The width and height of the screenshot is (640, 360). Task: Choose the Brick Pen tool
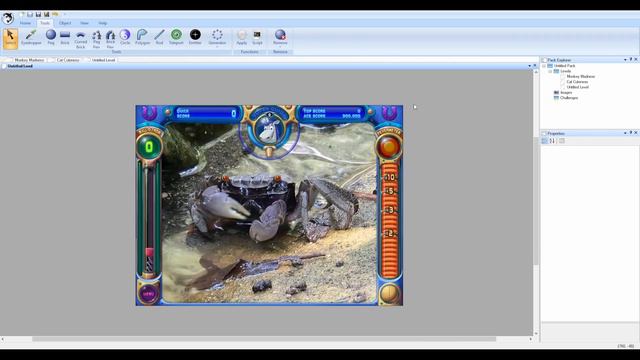point(110,39)
